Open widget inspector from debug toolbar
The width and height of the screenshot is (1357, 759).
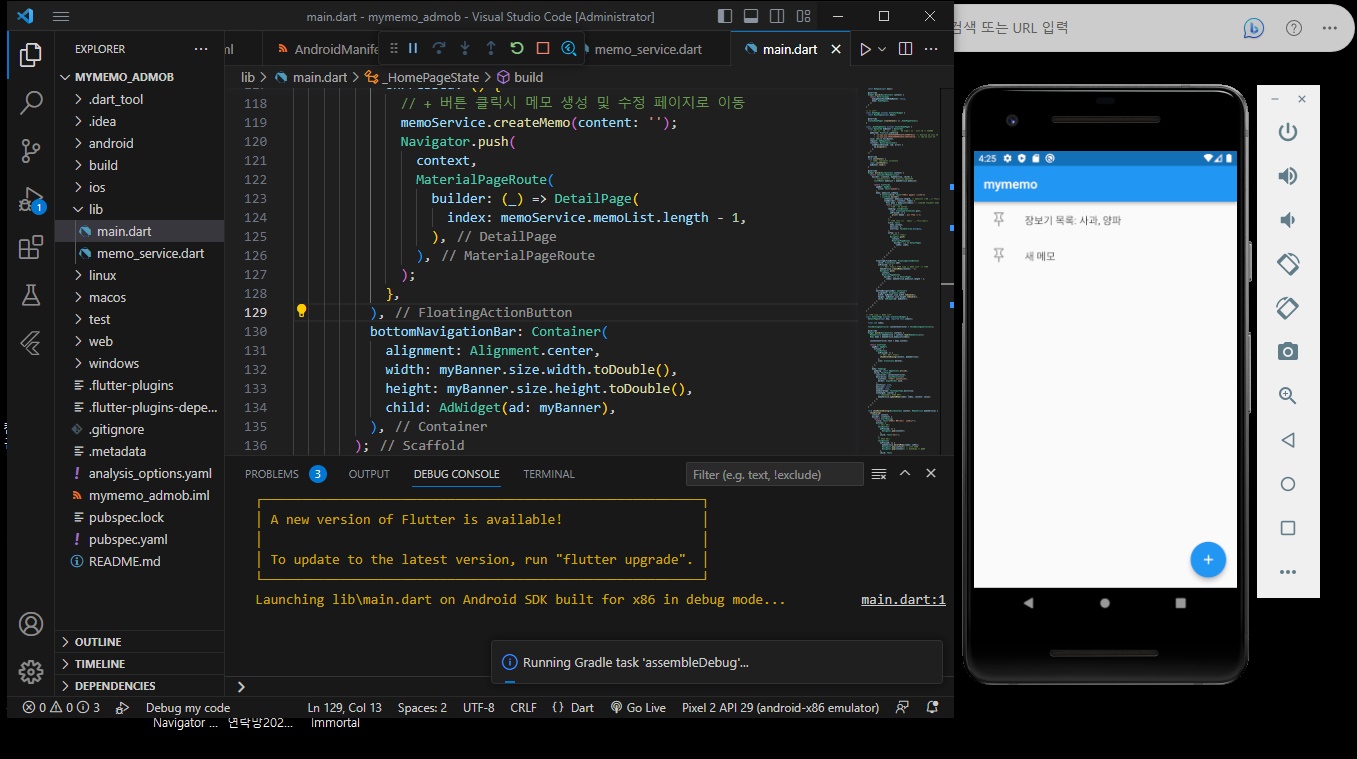569,48
